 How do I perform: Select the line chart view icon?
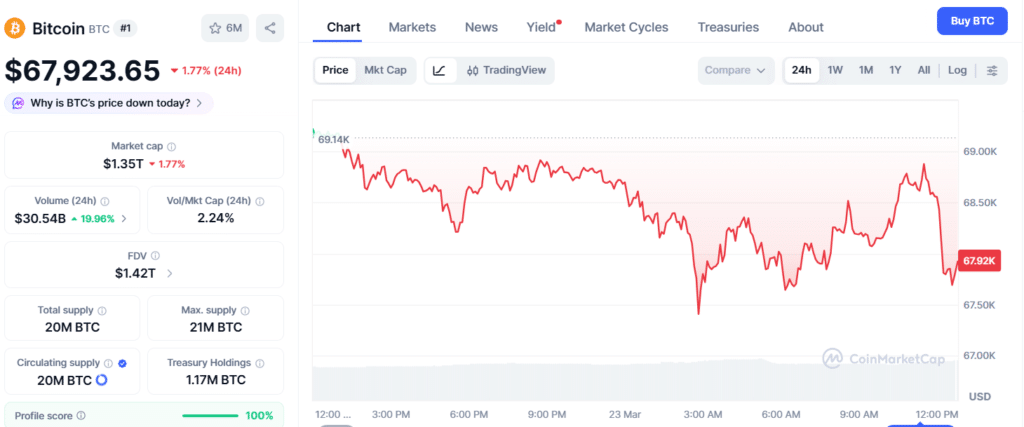(439, 70)
